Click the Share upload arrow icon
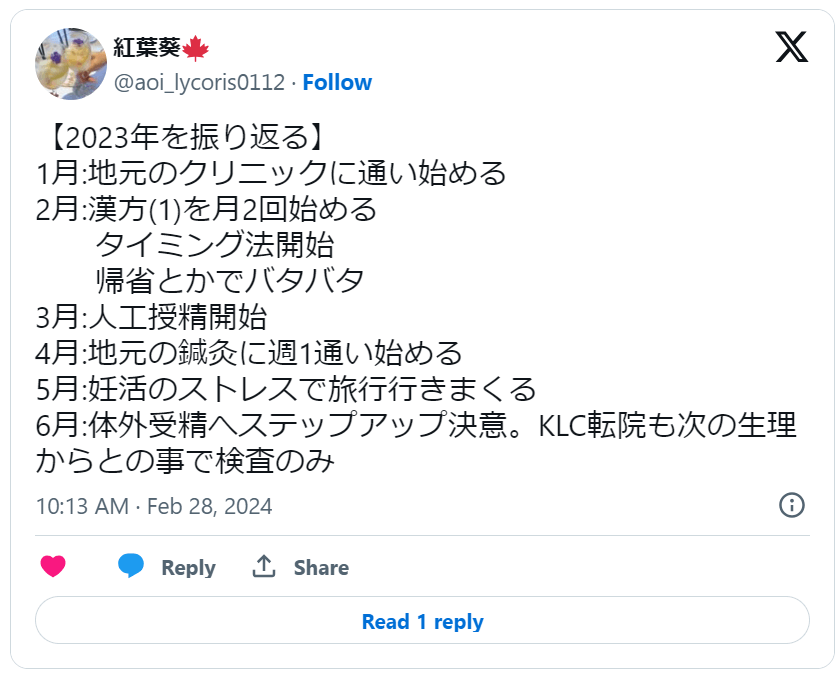The width and height of the screenshot is (840, 675). [x=263, y=566]
